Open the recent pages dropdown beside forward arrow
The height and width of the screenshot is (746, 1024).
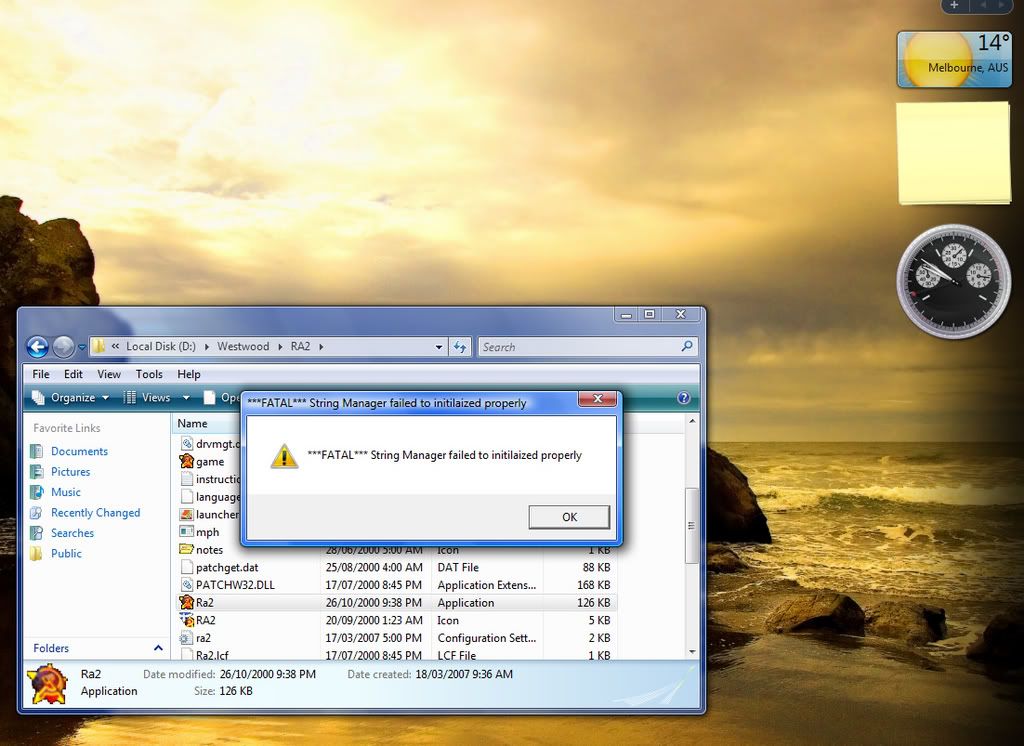point(82,348)
